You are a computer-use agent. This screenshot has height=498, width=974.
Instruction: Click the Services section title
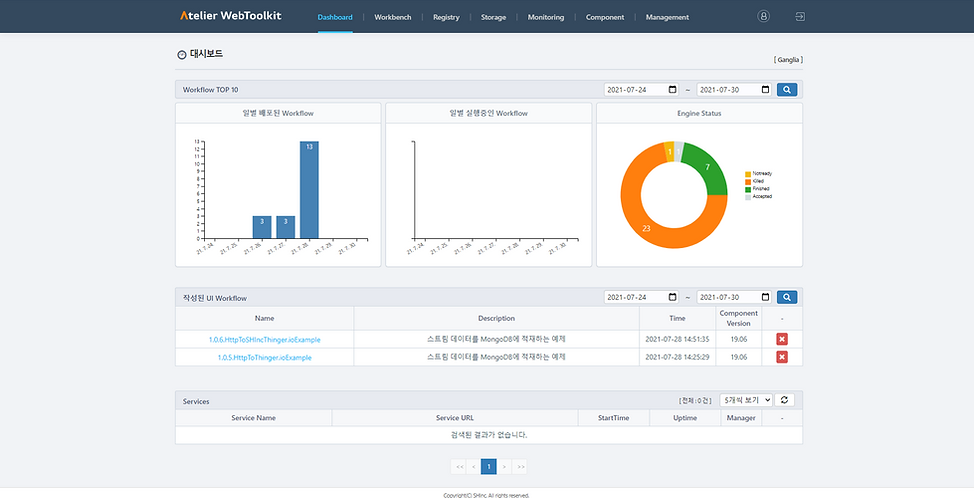coord(196,401)
